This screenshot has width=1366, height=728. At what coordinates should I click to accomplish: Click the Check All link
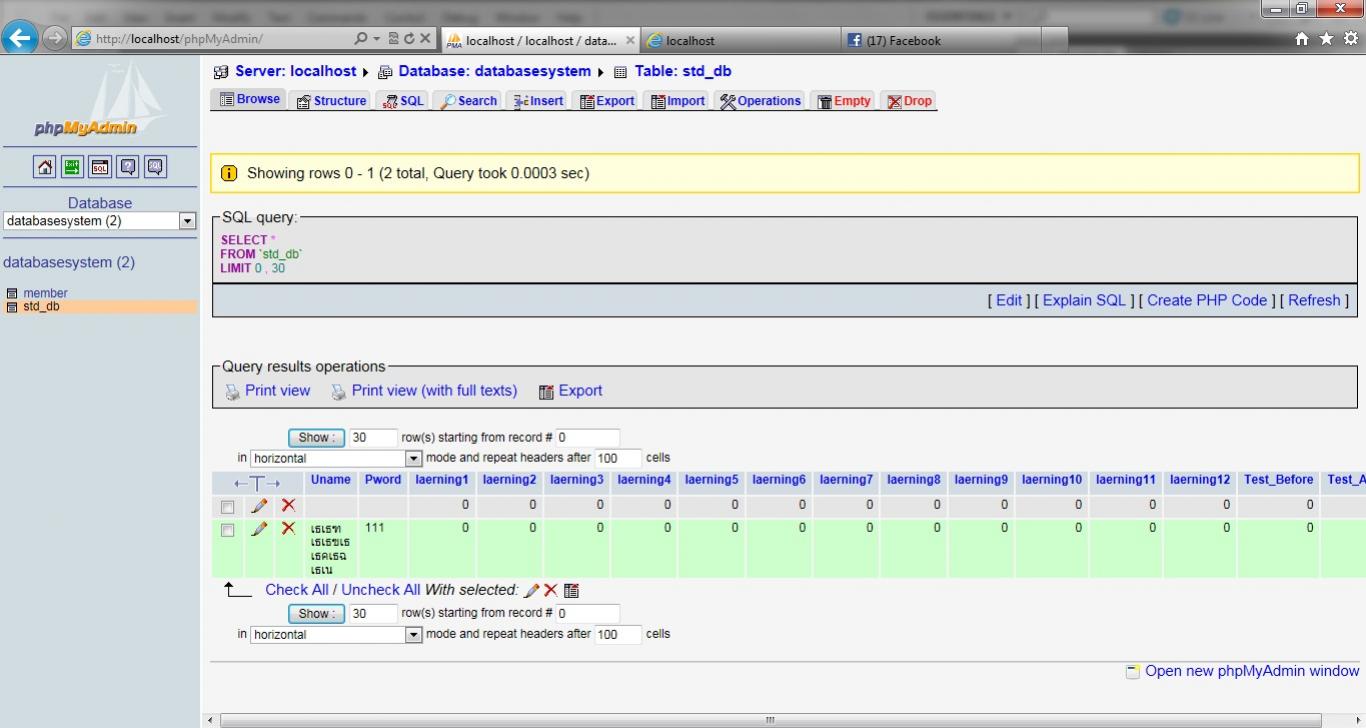tap(296, 590)
